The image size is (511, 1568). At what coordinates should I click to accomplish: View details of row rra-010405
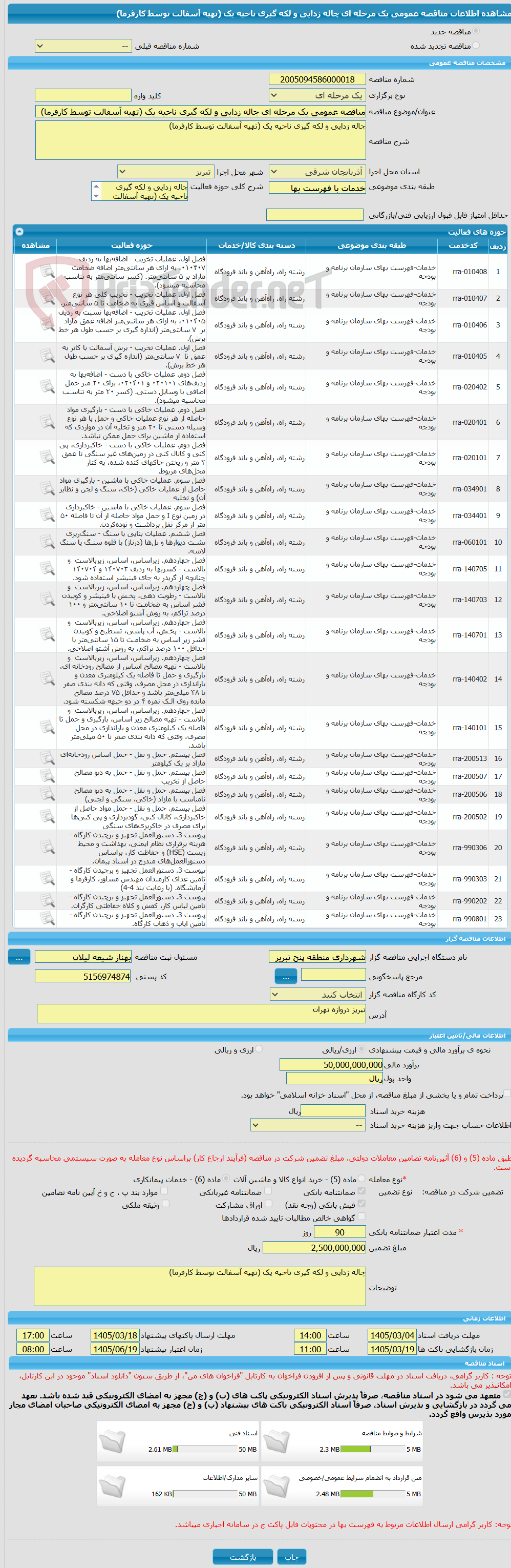click(x=47, y=356)
